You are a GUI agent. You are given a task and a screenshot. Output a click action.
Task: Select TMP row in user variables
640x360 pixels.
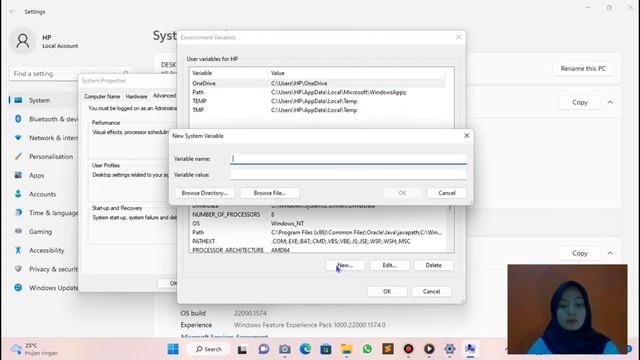(318, 110)
